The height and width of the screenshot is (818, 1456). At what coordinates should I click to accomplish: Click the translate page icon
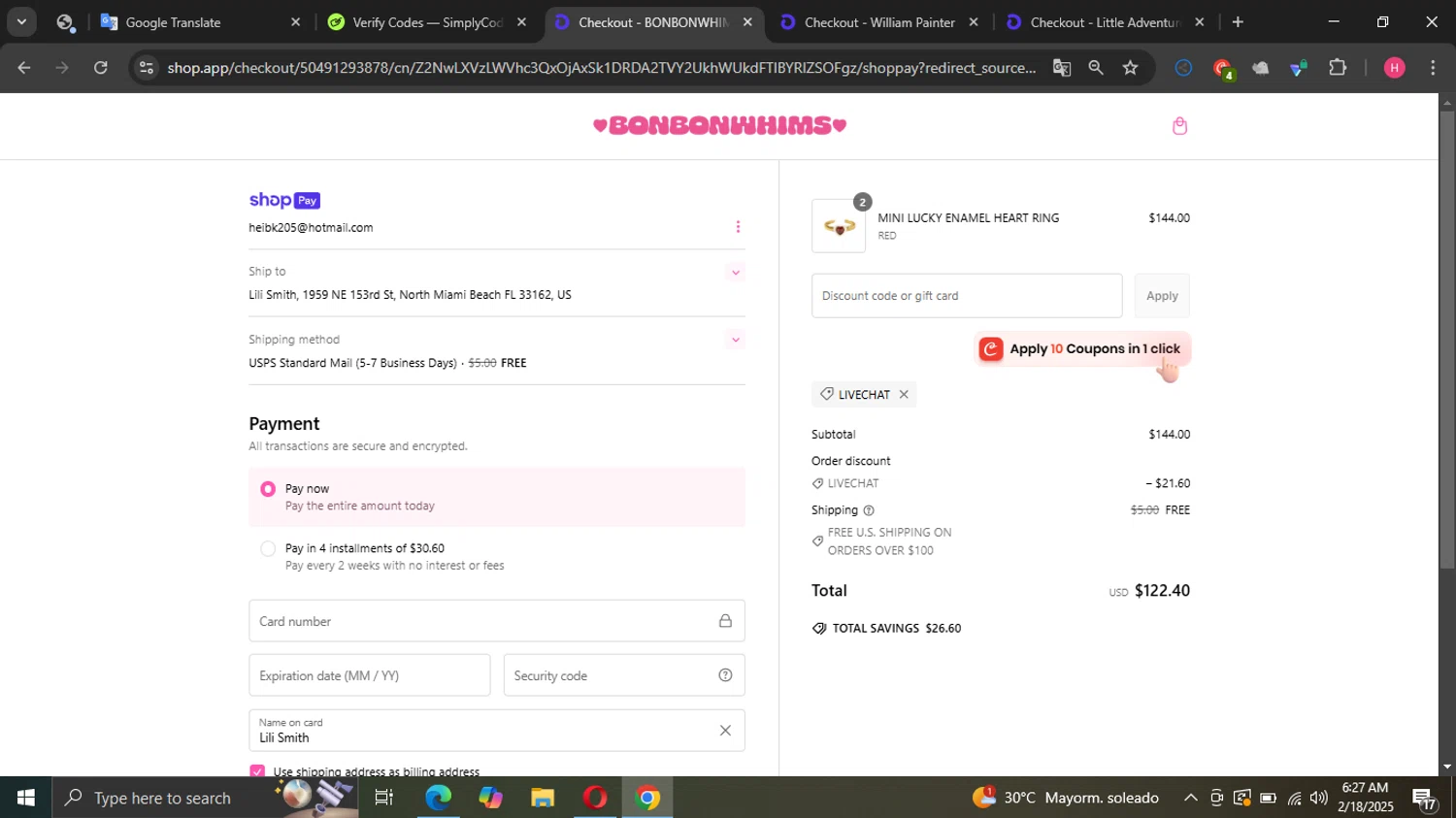(x=1062, y=68)
